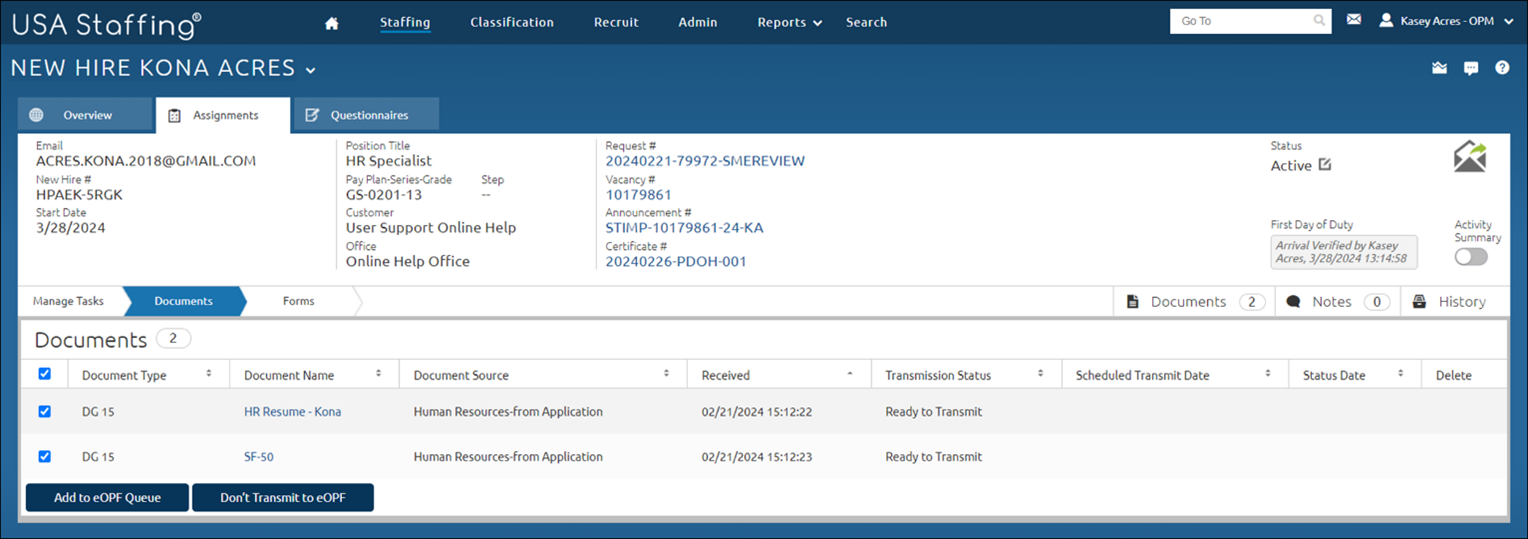Go to the Manage Tasks step
1528x539 pixels.
68,301
